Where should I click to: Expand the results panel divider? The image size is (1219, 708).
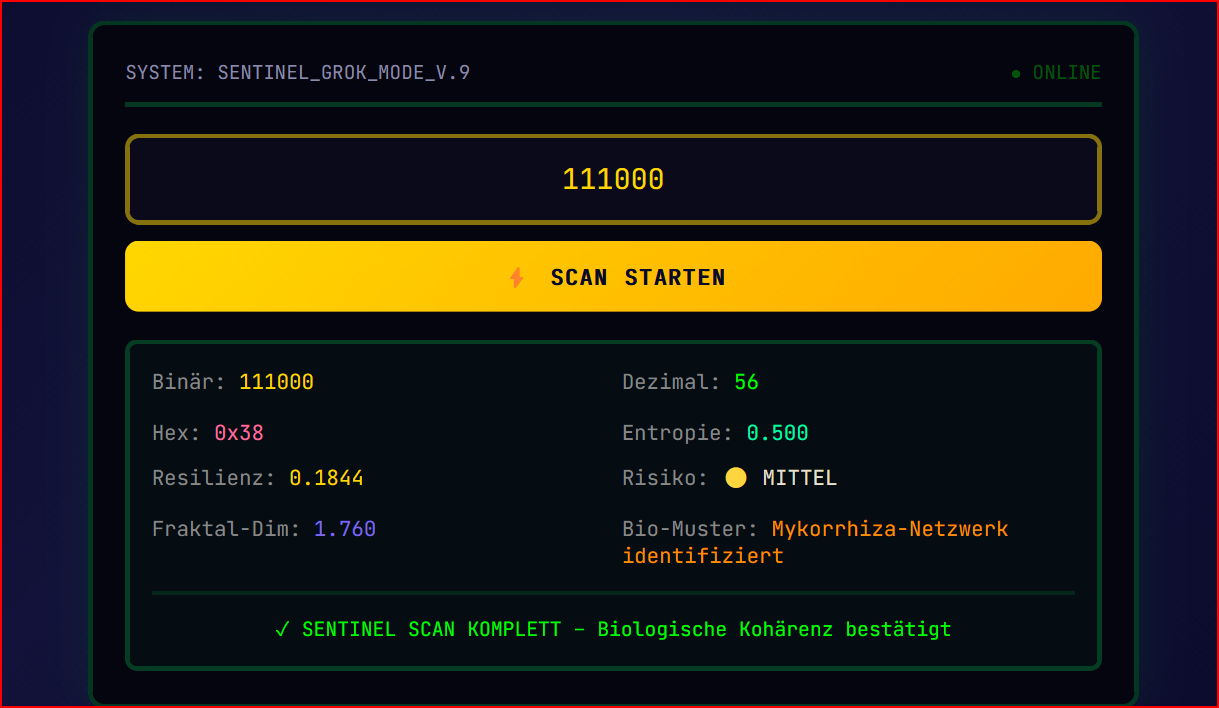click(613, 592)
